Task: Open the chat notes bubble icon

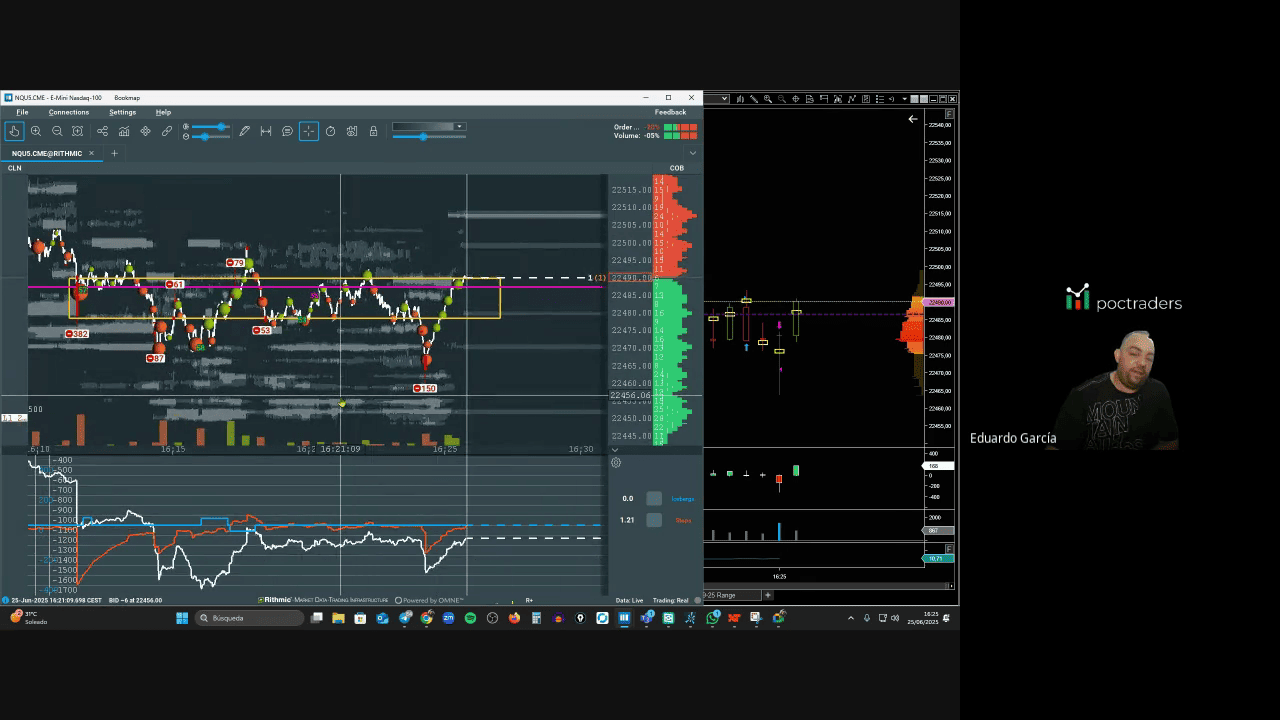Action: (287, 131)
